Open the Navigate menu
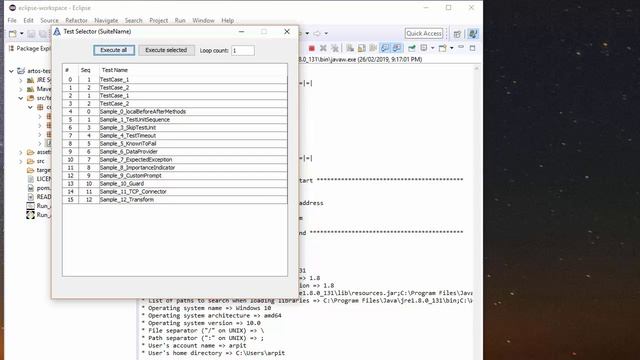Image resolution: width=640 pixels, height=360 pixels. [106, 20]
